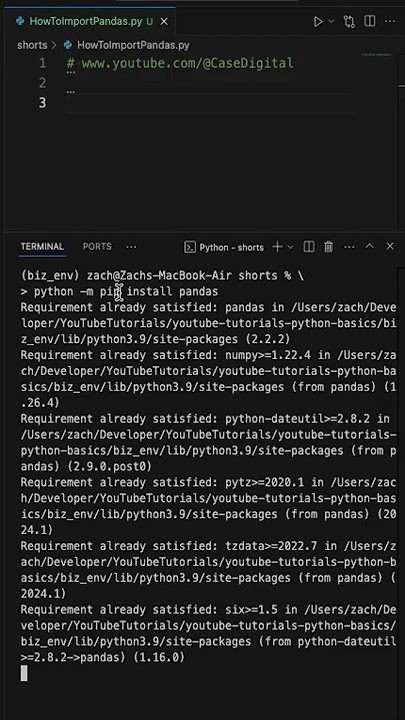
Task: Select the HowToImportPandas.py editor tab
Action: 90,22
